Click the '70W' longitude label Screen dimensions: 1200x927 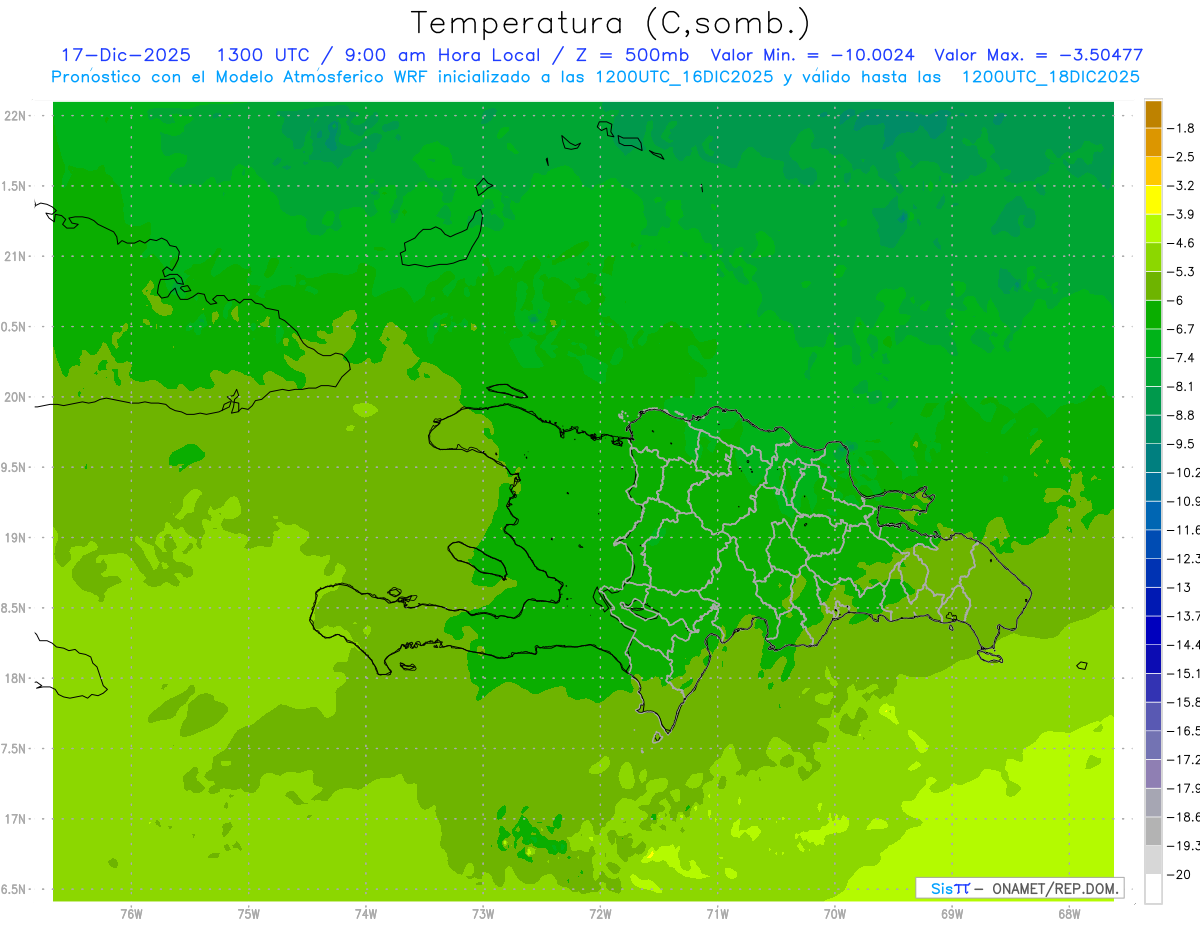835,914
